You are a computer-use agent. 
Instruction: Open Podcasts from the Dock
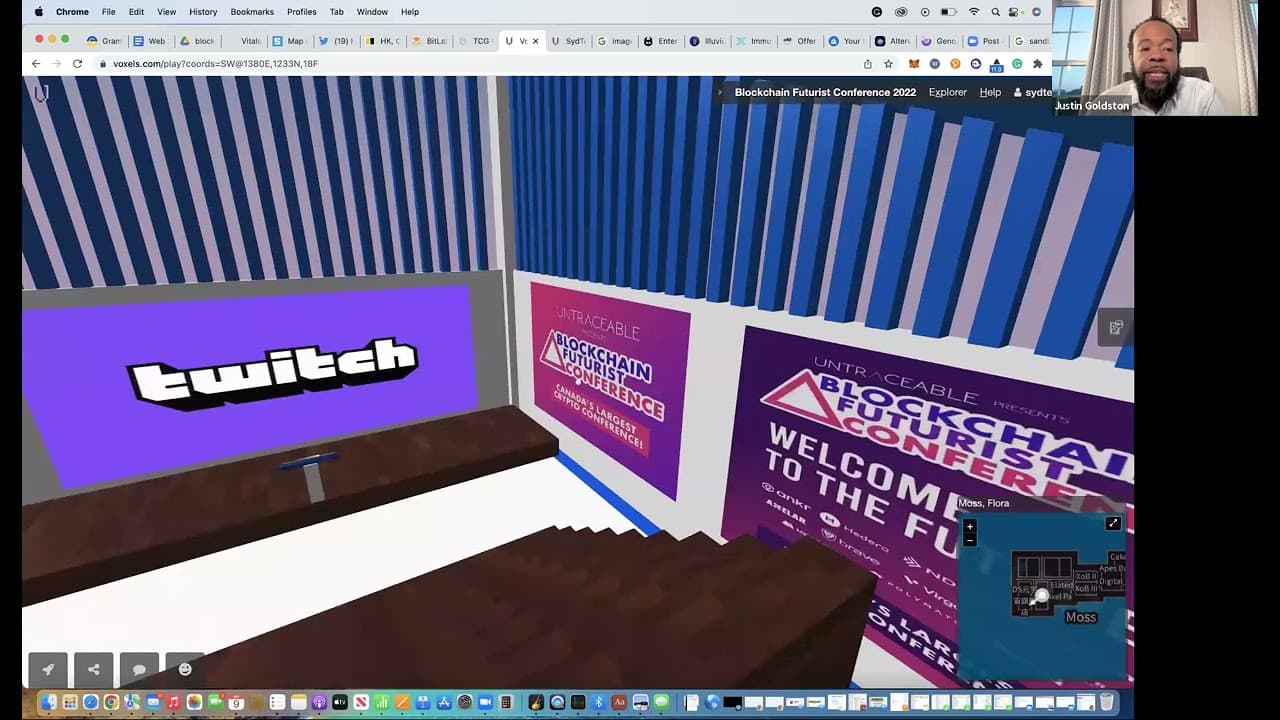pyautogui.click(x=320, y=702)
